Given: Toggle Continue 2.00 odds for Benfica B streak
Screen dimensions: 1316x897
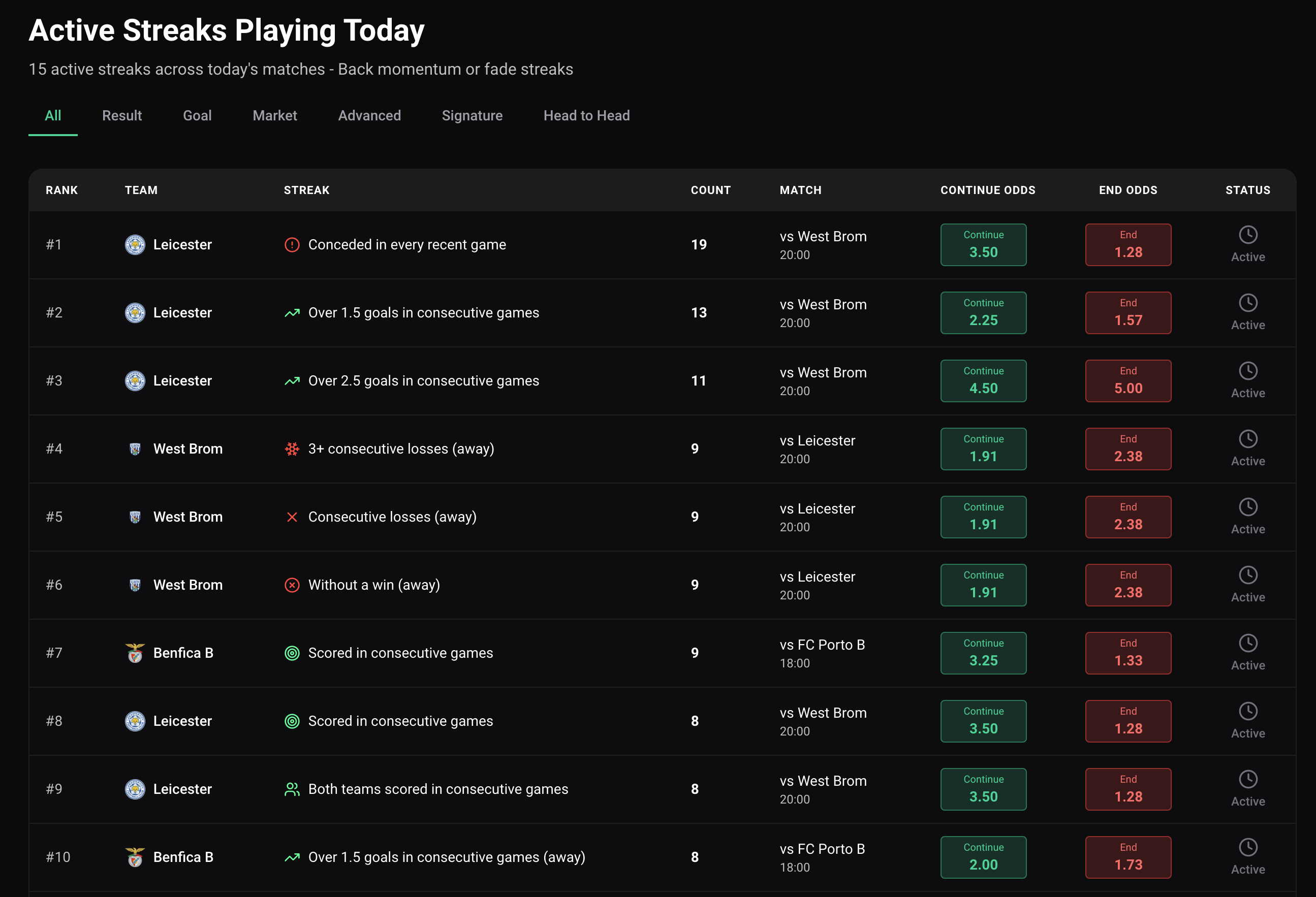Looking at the screenshot, I should pos(984,857).
